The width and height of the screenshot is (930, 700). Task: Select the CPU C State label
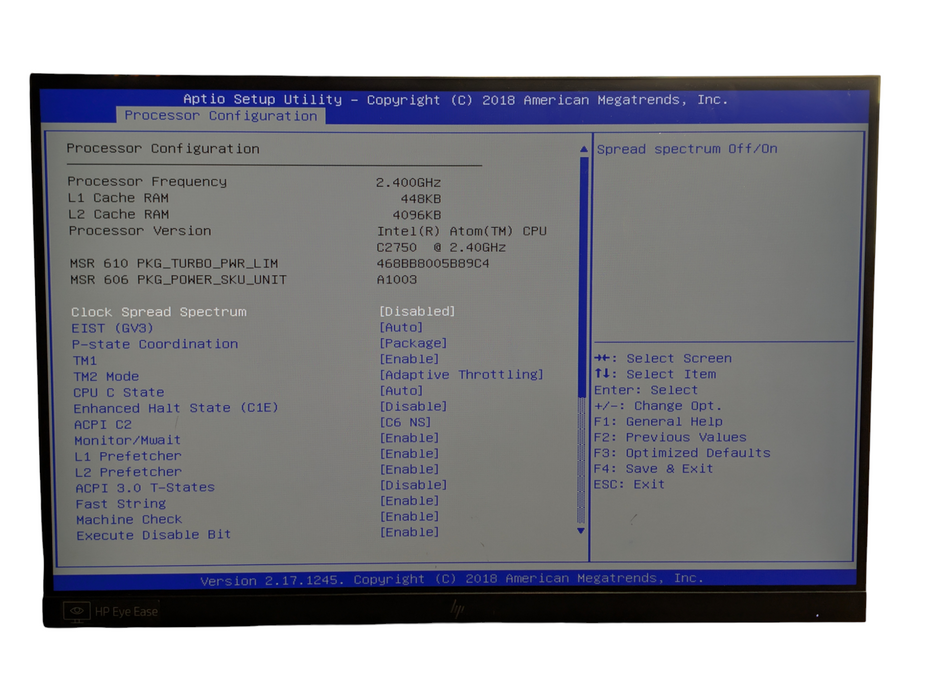[119, 392]
